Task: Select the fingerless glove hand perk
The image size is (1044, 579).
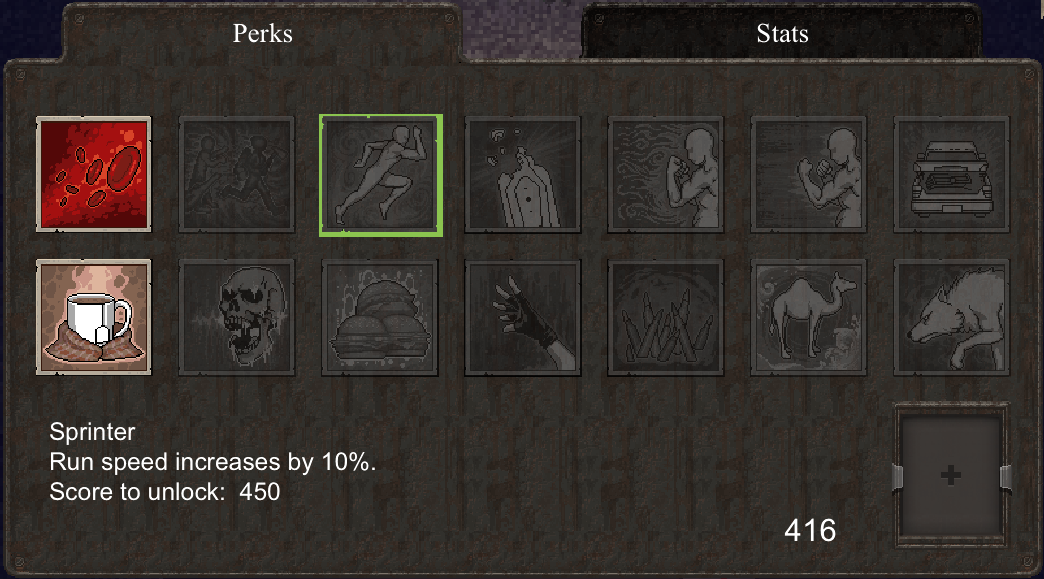Action: coord(523,317)
